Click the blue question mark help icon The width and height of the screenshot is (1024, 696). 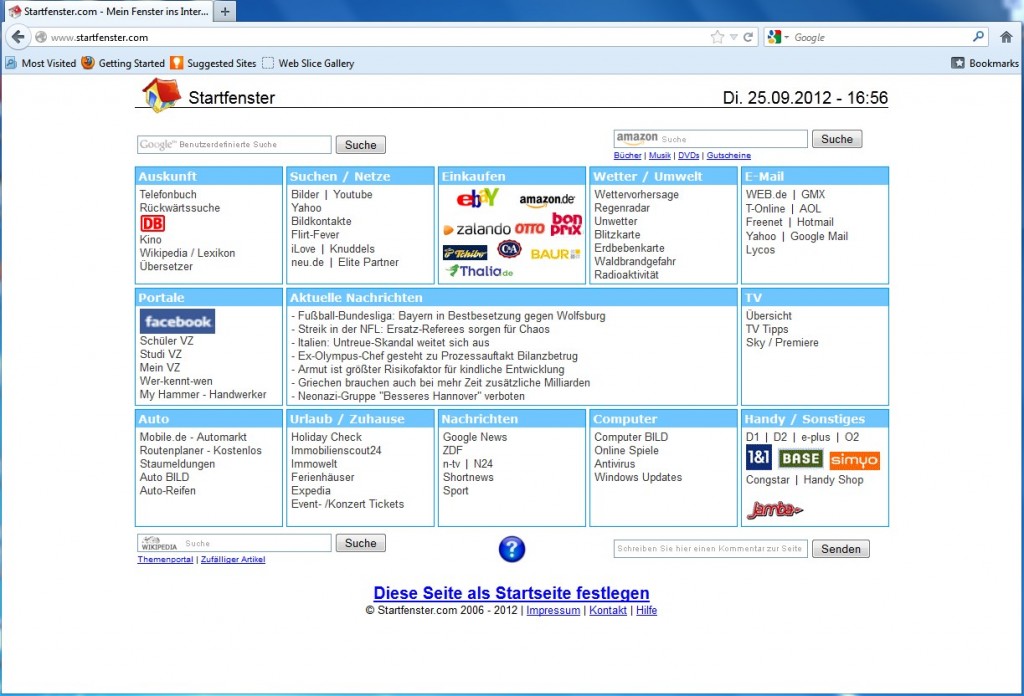512,549
